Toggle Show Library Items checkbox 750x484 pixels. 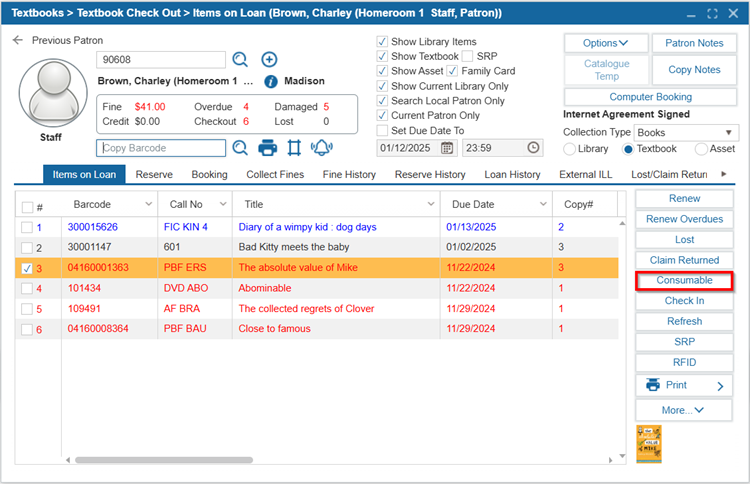[382, 42]
